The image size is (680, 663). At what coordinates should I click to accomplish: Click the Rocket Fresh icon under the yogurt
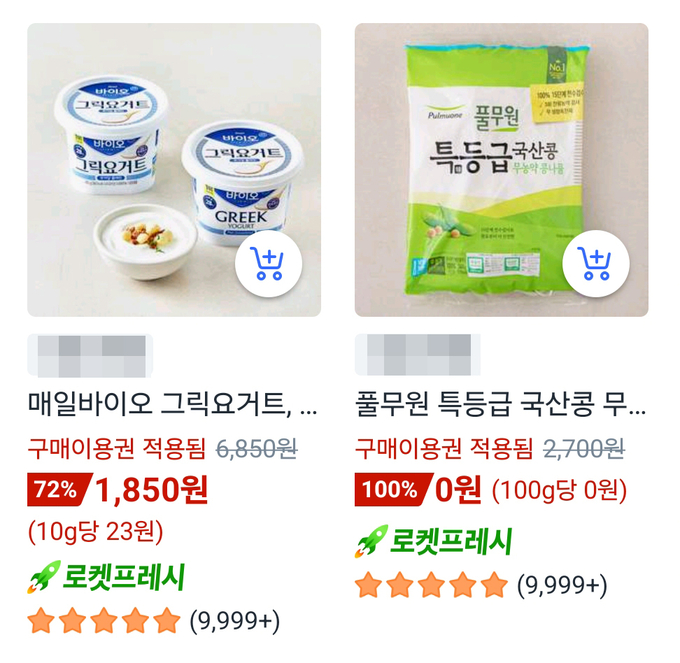[x=44, y=577]
